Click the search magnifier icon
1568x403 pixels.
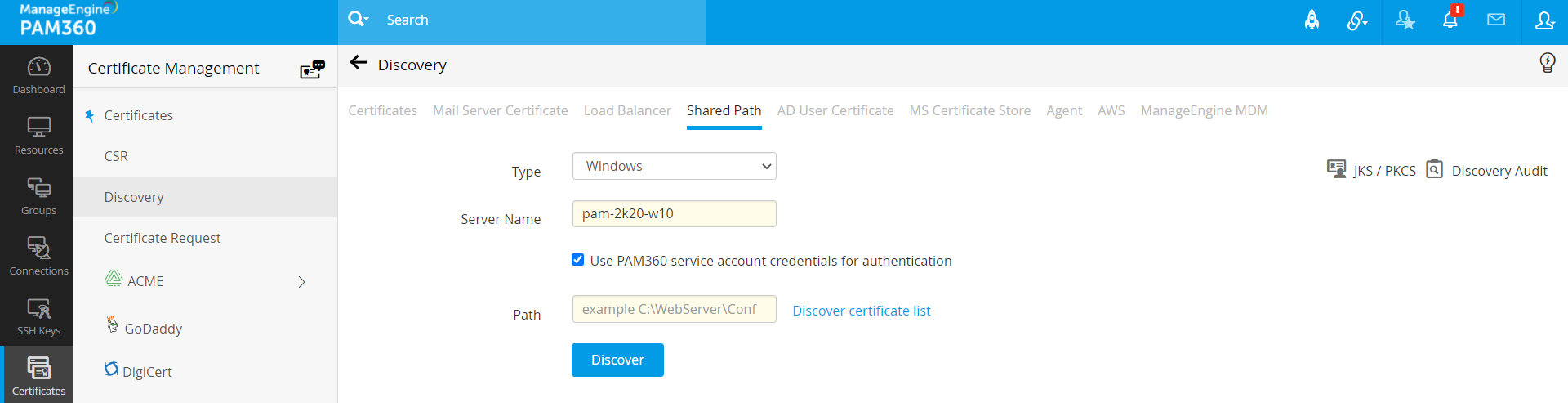click(x=358, y=19)
